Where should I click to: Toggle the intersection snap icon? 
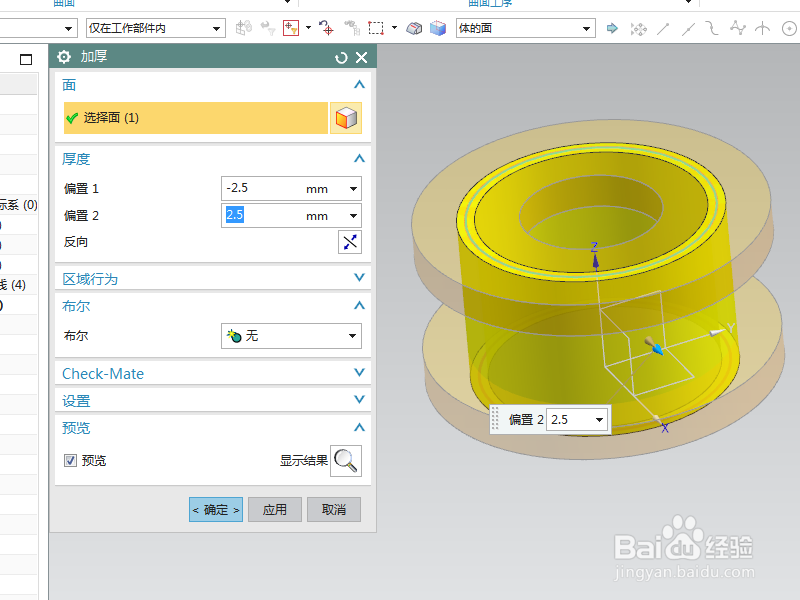(762, 28)
